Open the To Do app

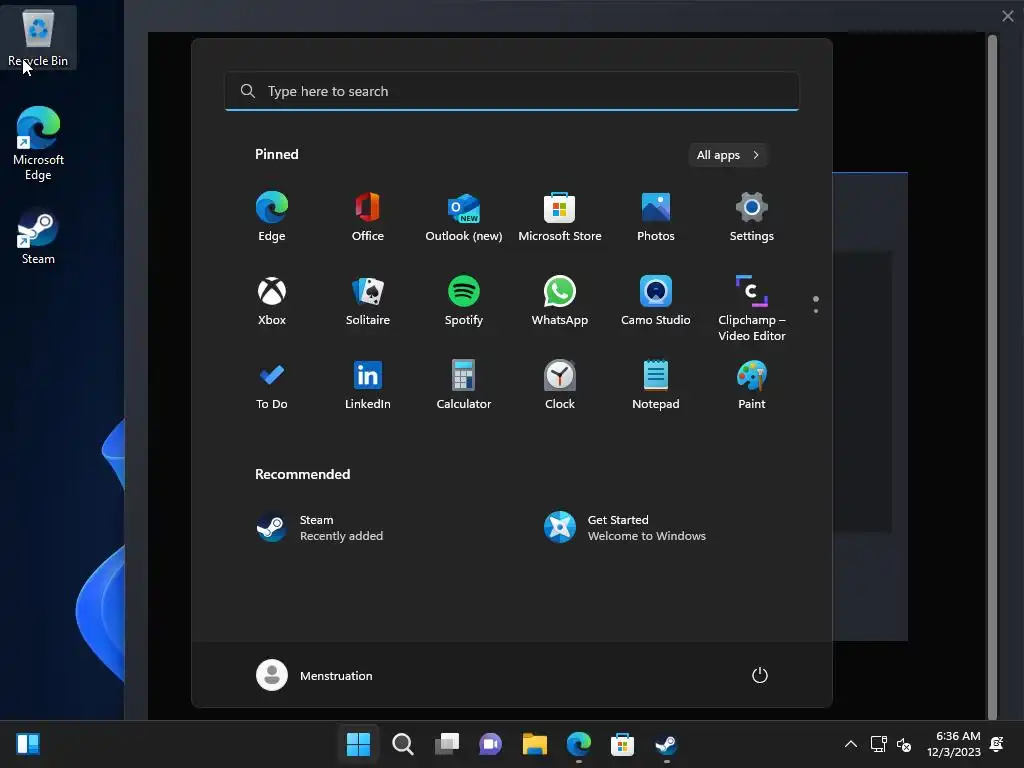coord(272,385)
